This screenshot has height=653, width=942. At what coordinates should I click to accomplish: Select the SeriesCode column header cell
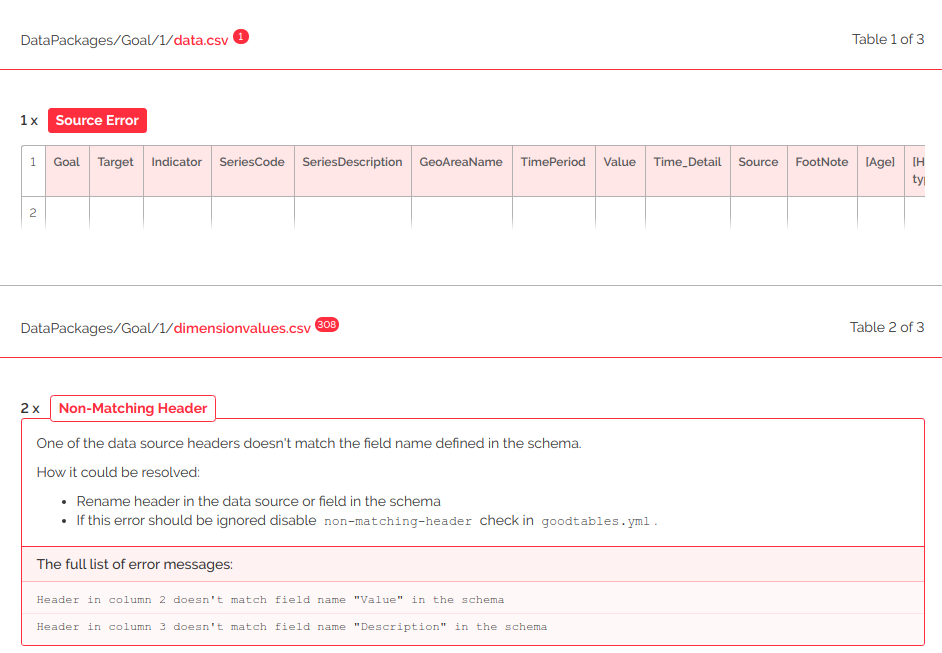pos(253,171)
